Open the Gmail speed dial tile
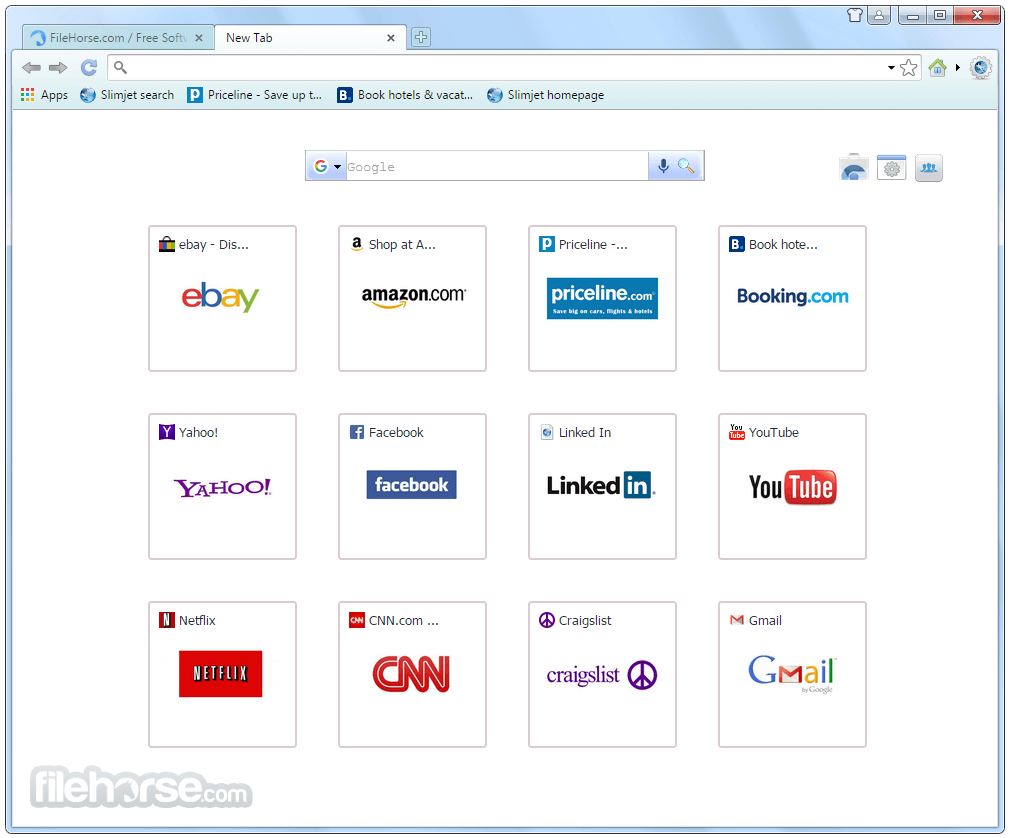Viewport: 1010px width, 838px height. 792,674
